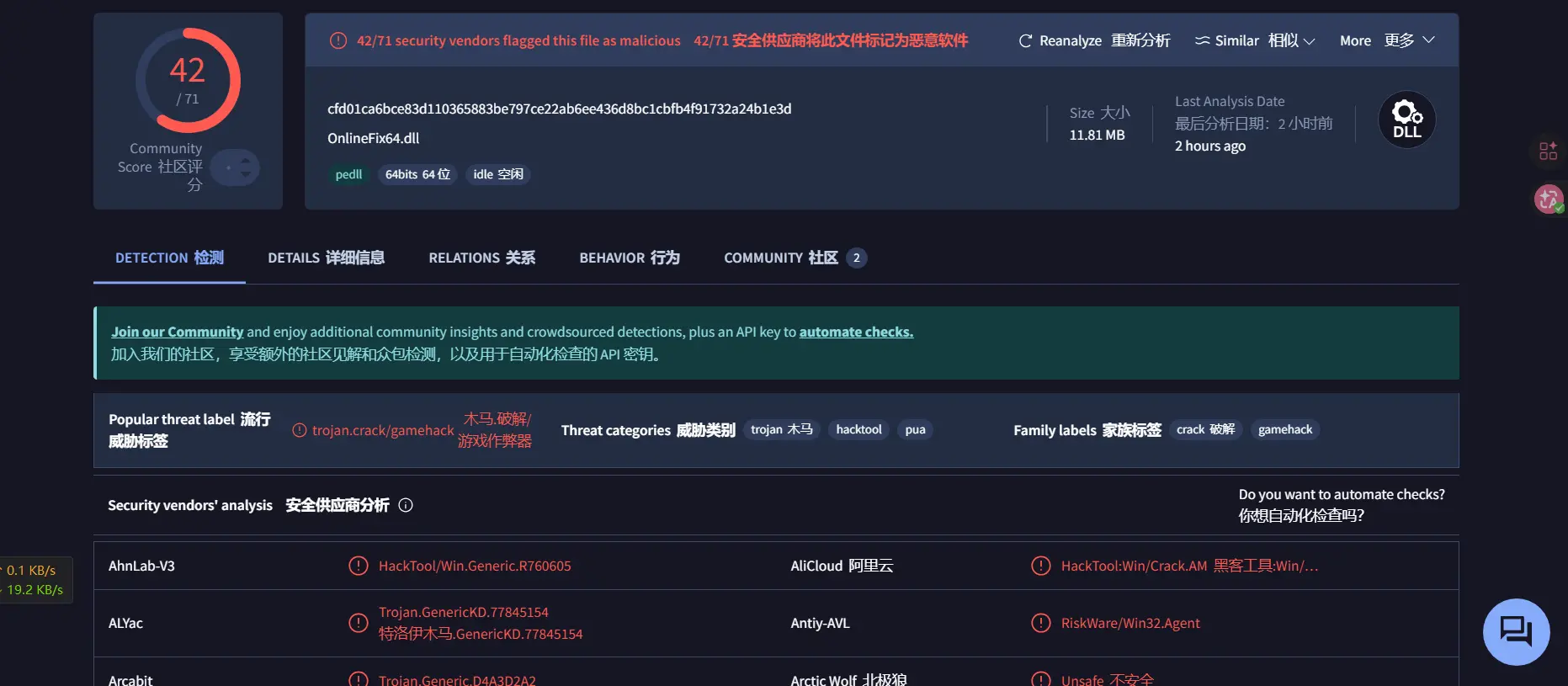Click alert icon next to trojan.crack/gamehack label
The height and width of the screenshot is (686, 1568).
(300, 430)
